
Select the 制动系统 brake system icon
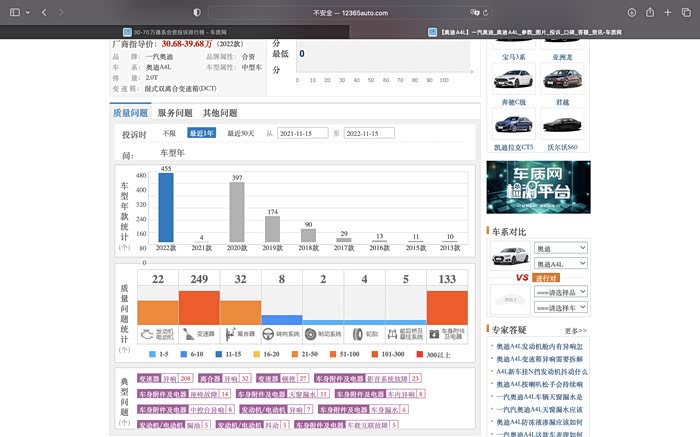tap(323, 334)
